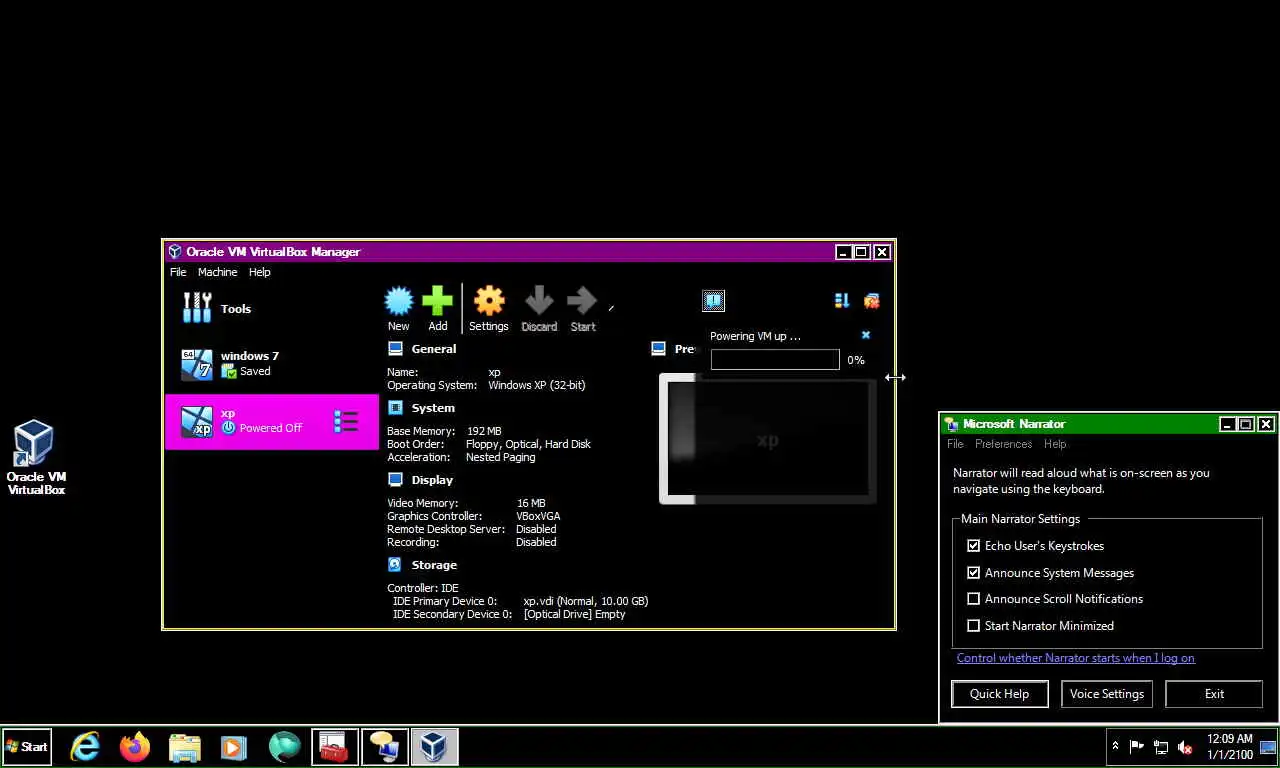The image size is (1280, 768).
Task: Select the Tools item in sidebar
Action: pos(272,308)
